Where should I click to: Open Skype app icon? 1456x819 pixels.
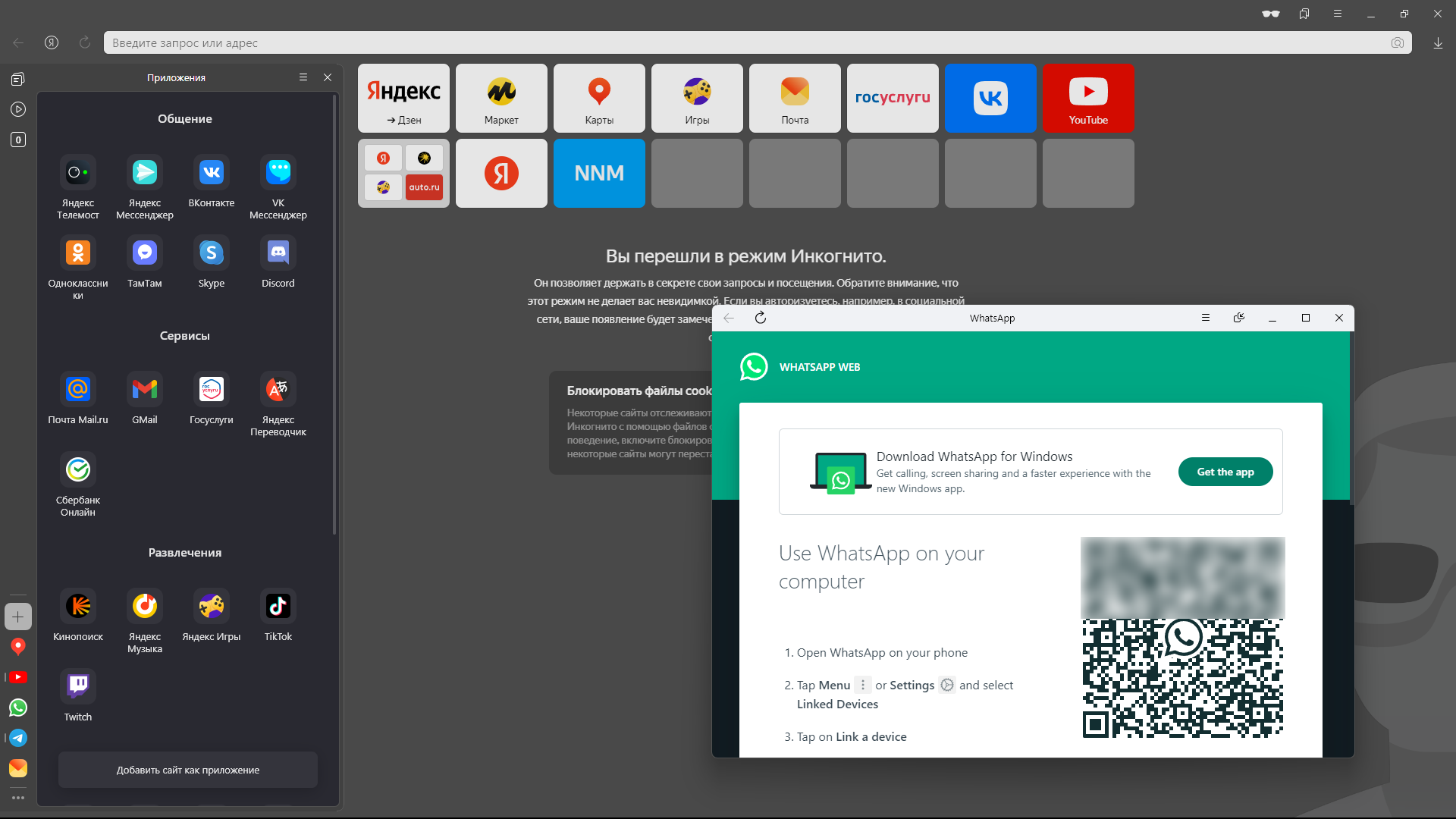point(212,261)
